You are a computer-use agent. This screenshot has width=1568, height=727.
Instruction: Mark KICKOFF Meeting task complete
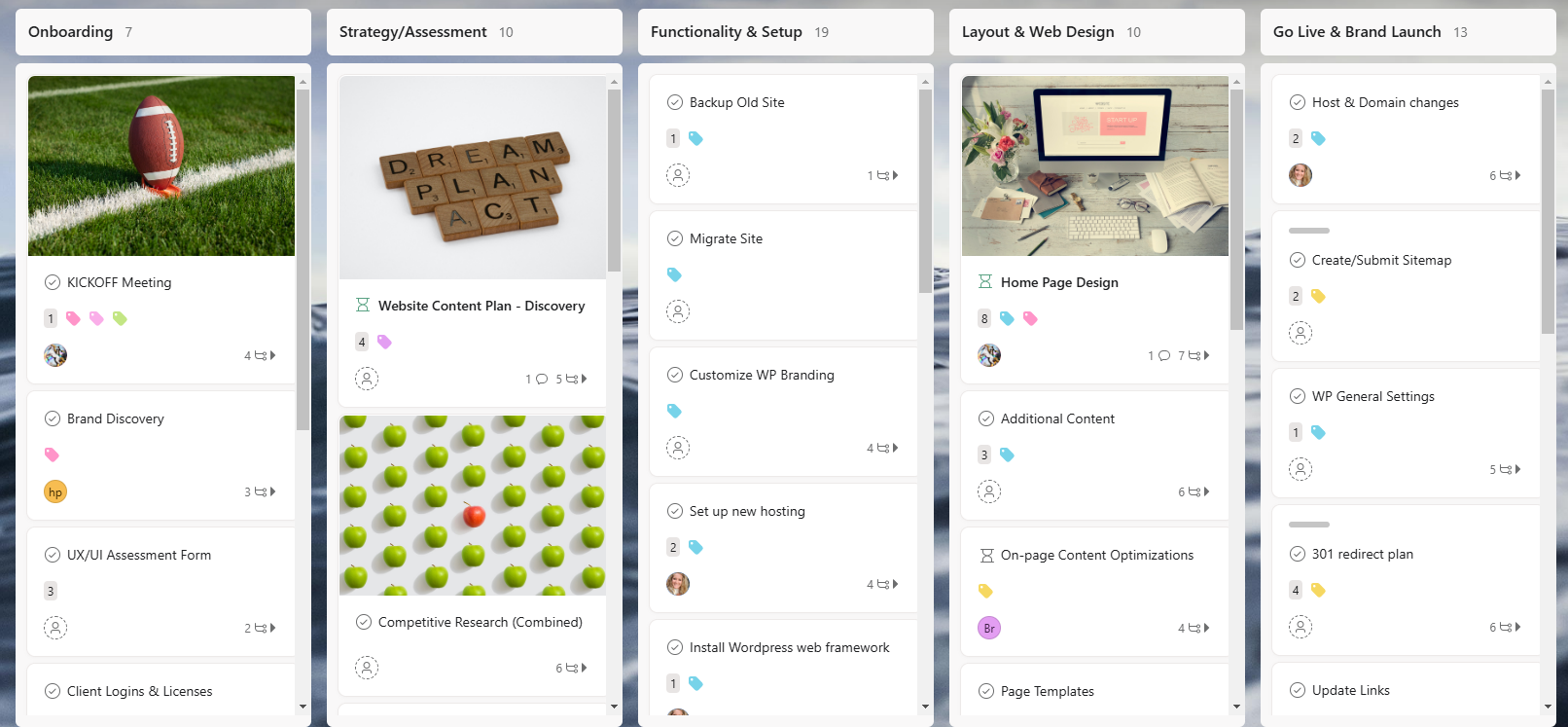(53, 282)
